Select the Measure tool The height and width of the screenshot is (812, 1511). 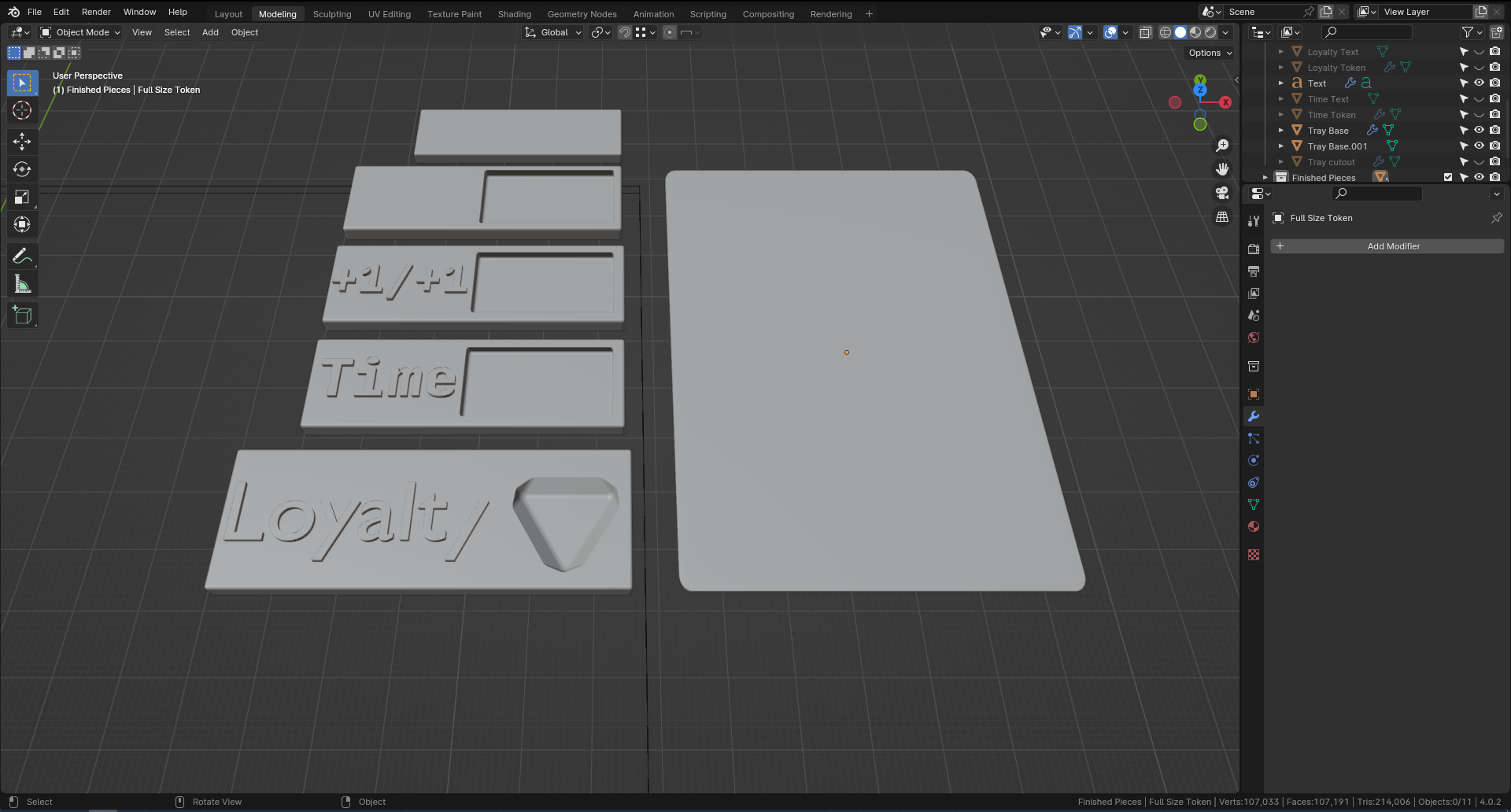(x=22, y=283)
